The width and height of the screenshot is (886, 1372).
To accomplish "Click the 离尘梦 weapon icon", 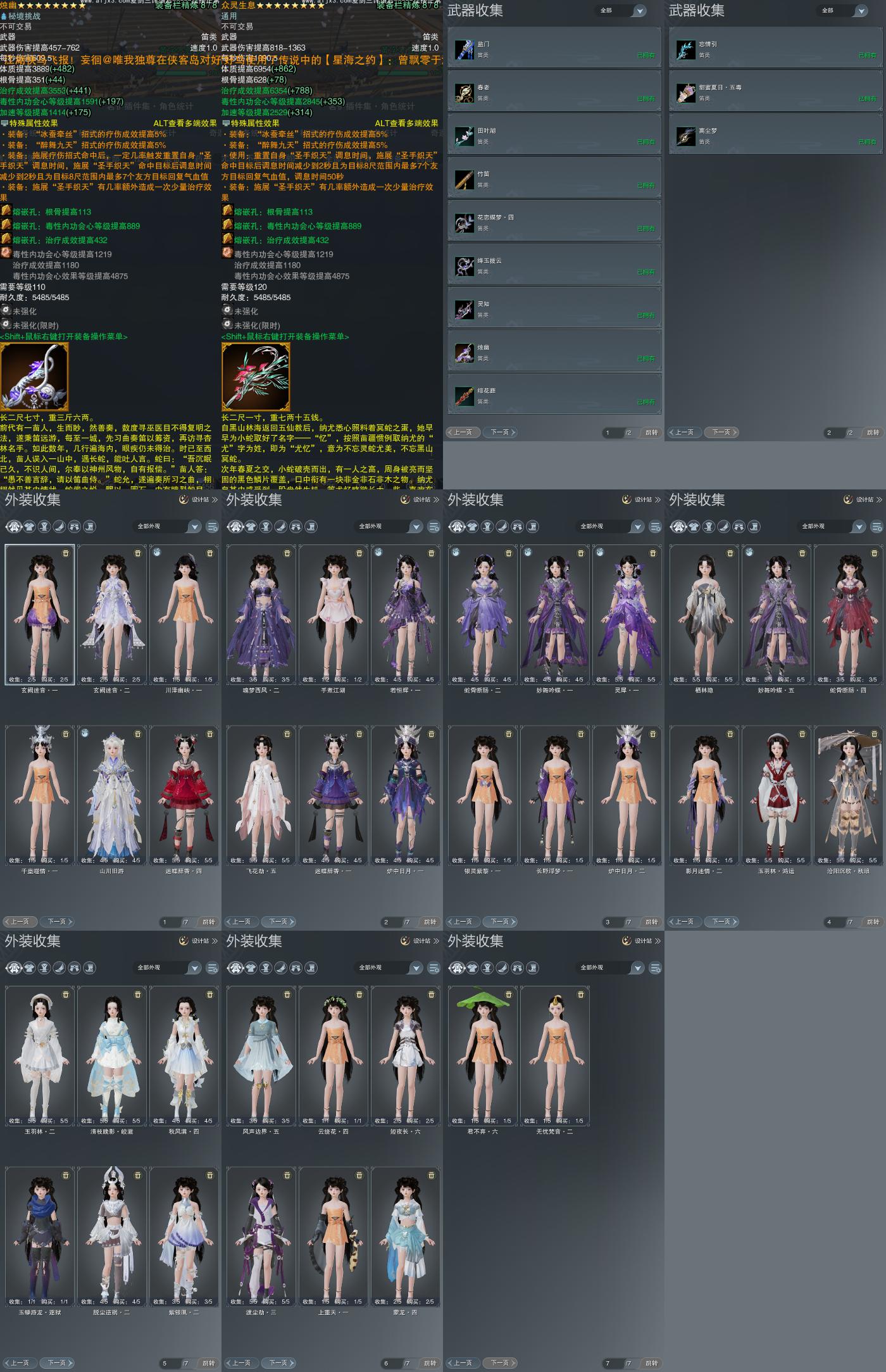I will (686, 136).
